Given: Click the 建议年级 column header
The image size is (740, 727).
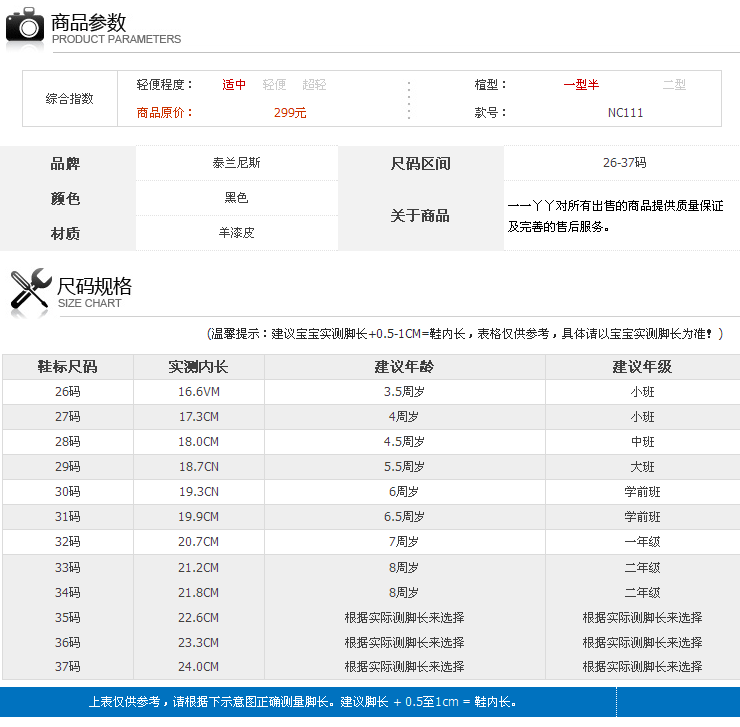Looking at the screenshot, I should 642,367.
